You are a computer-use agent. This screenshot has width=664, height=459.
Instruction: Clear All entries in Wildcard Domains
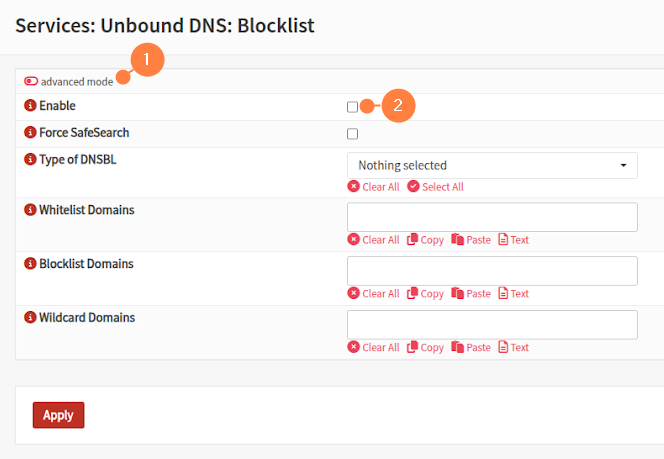pos(373,348)
